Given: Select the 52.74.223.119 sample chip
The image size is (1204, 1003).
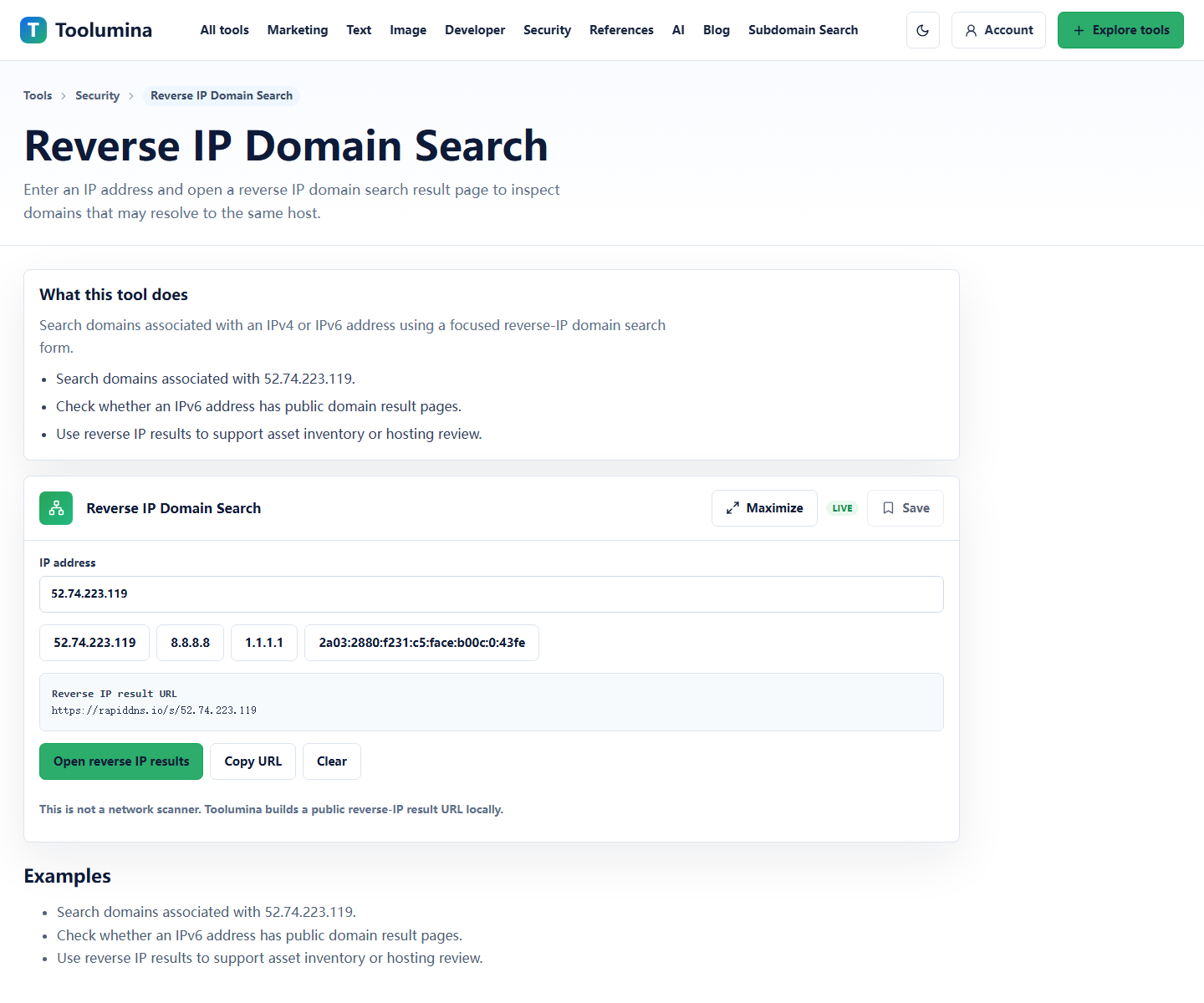Looking at the screenshot, I should point(94,643).
